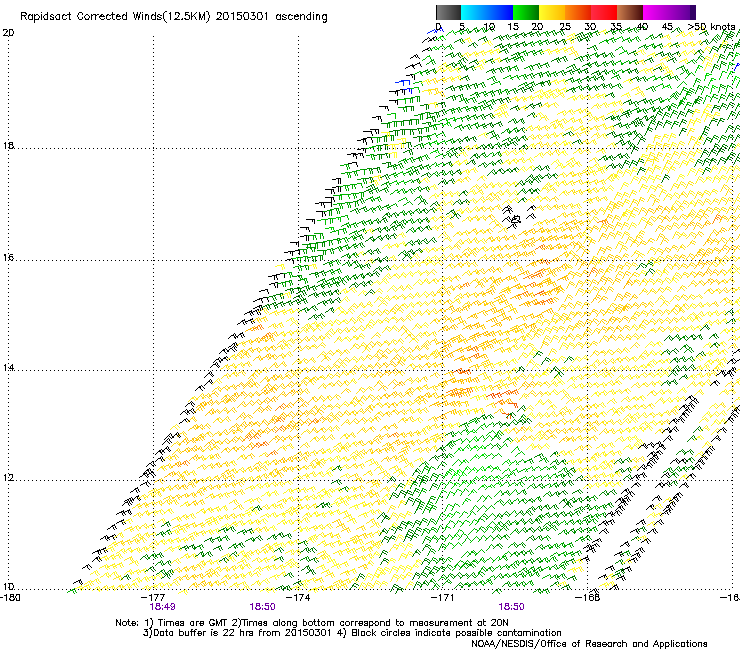This screenshot has width=740, height=650.
Task: Click the word 'ascending' in the title
Action: [301, 17]
